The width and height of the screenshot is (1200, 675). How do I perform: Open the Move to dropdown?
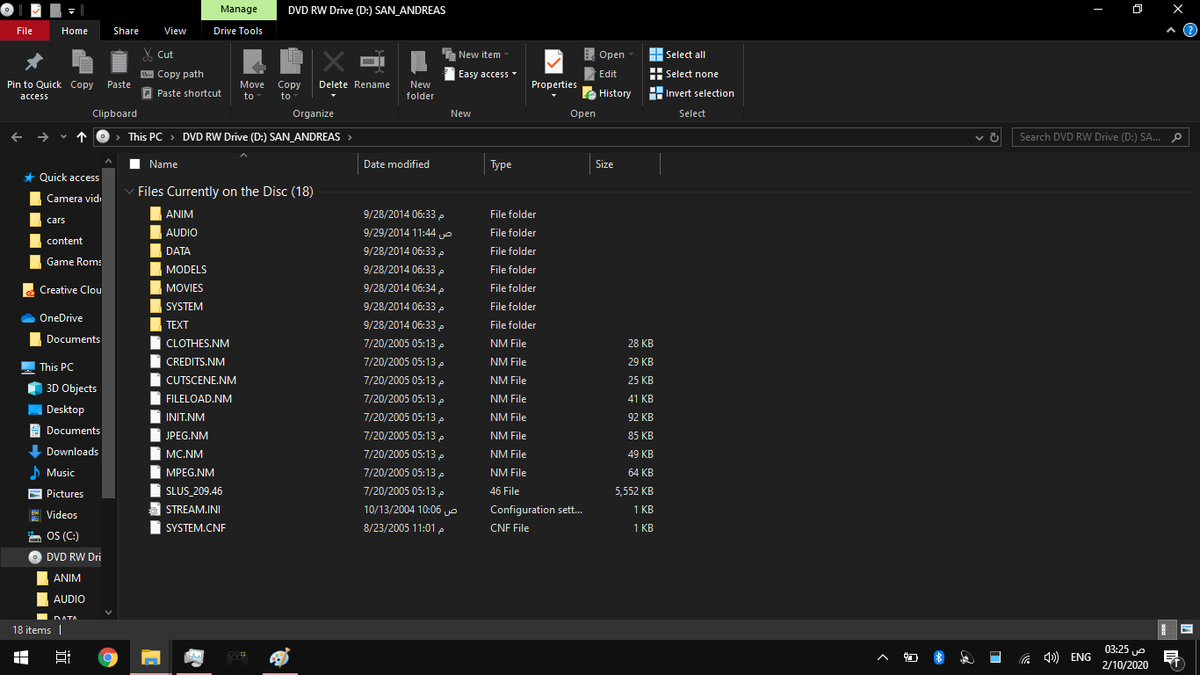point(252,90)
